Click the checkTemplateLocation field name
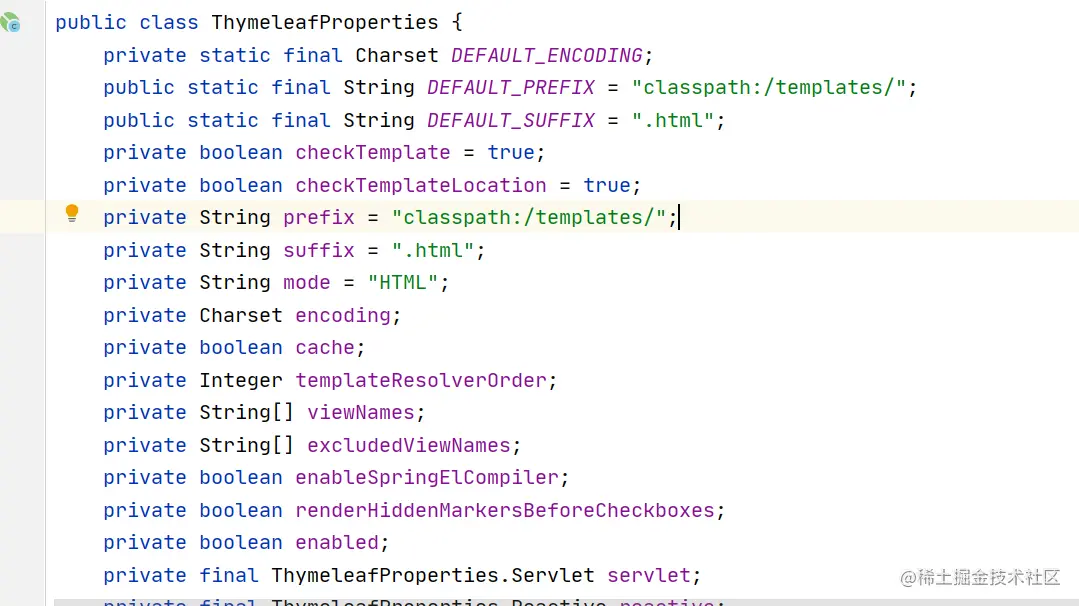 coord(421,185)
